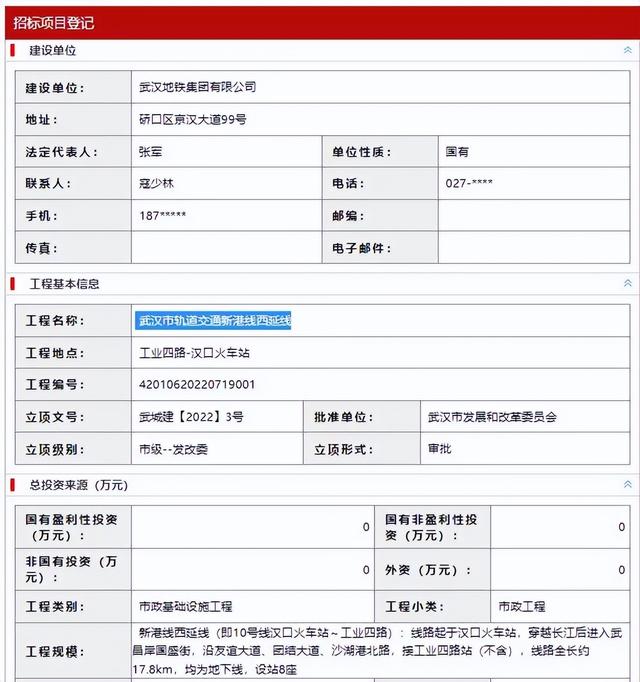
Task: Click the 招标项目登记 header title
Action: pyautogui.click(x=54, y=23)
